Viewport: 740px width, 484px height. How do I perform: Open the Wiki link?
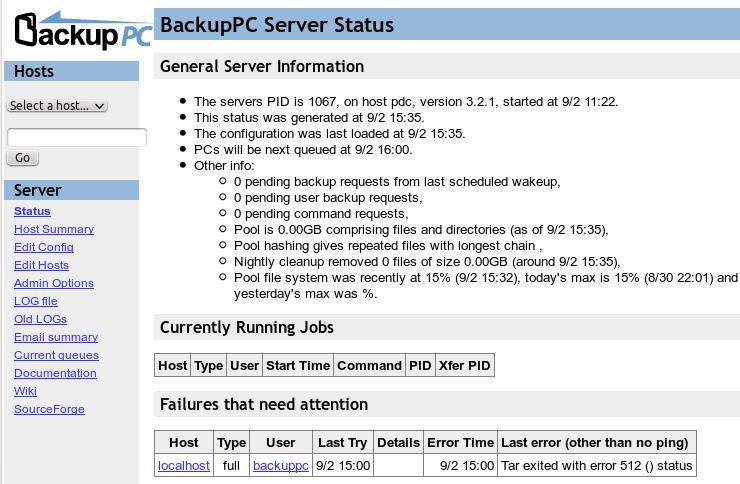25,391
